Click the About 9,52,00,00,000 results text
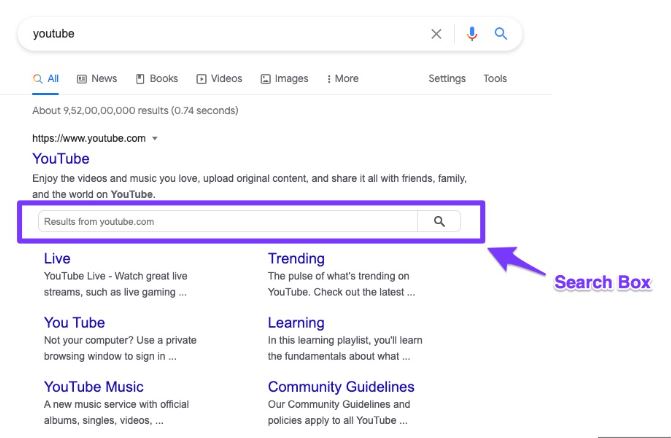This screenshot has height=438, width=671. coord(135,110)
